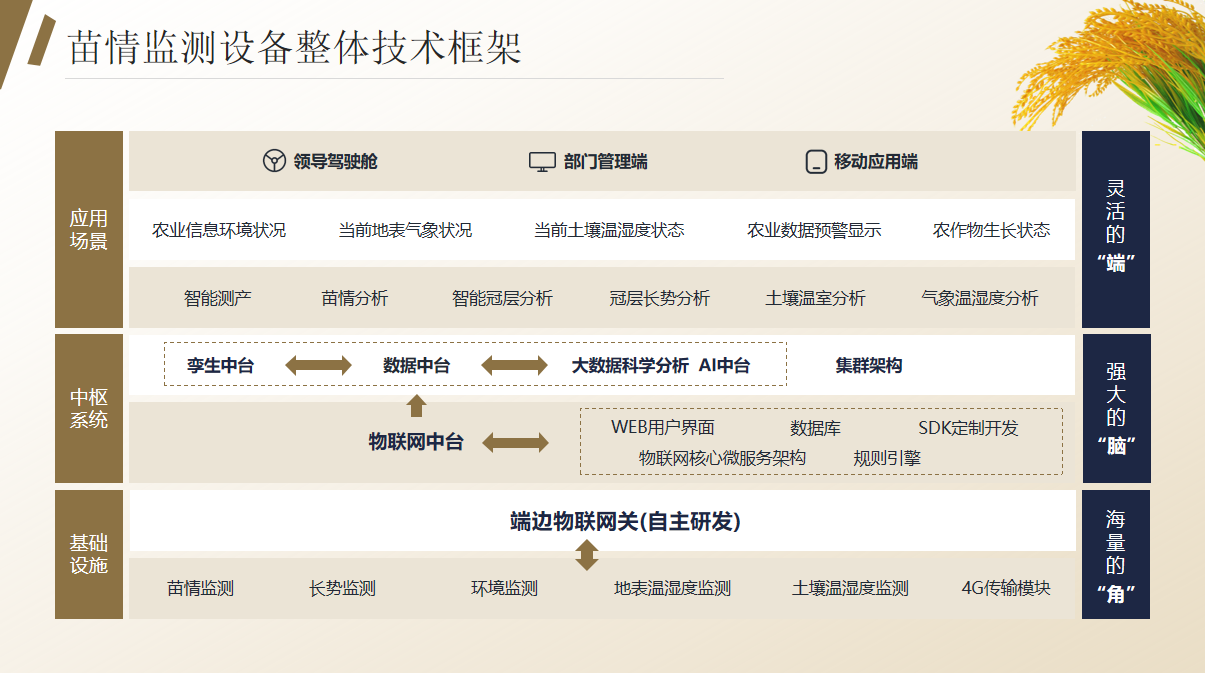
Task: Click the 移动应用端 label
Action: (876, 162)
